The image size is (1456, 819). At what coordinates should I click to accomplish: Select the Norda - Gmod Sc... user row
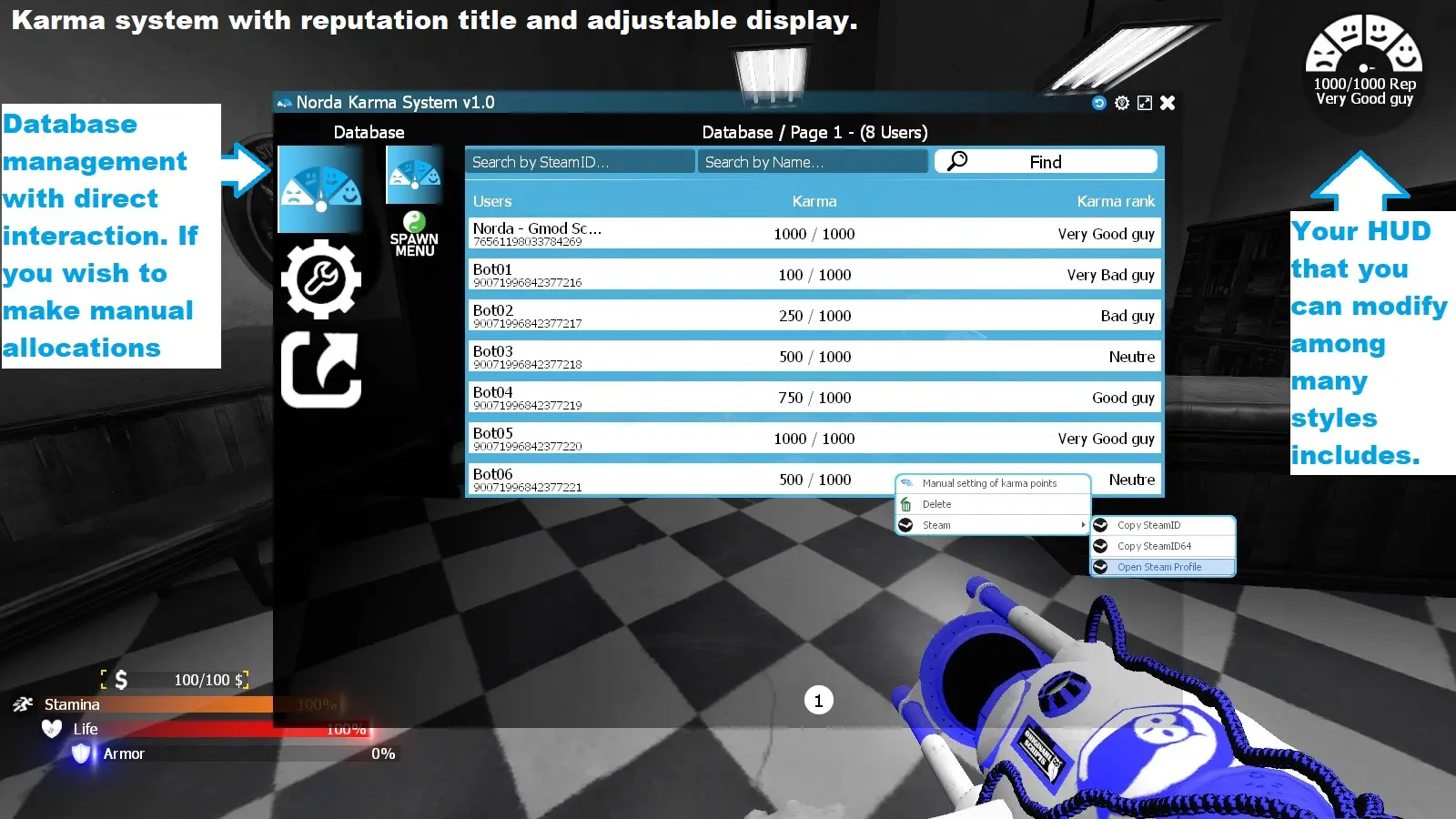point(814,234)
